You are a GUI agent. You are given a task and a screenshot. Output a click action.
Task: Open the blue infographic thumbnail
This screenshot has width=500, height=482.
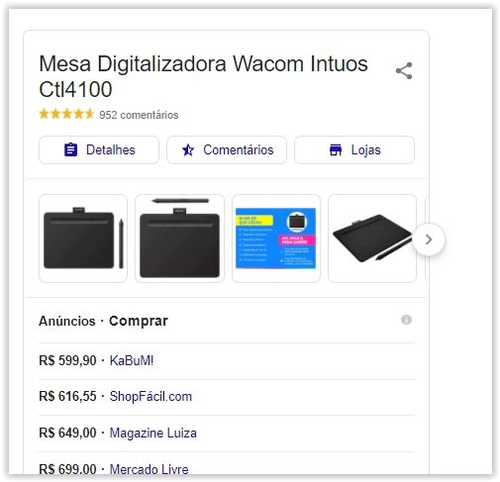(276, 238)
